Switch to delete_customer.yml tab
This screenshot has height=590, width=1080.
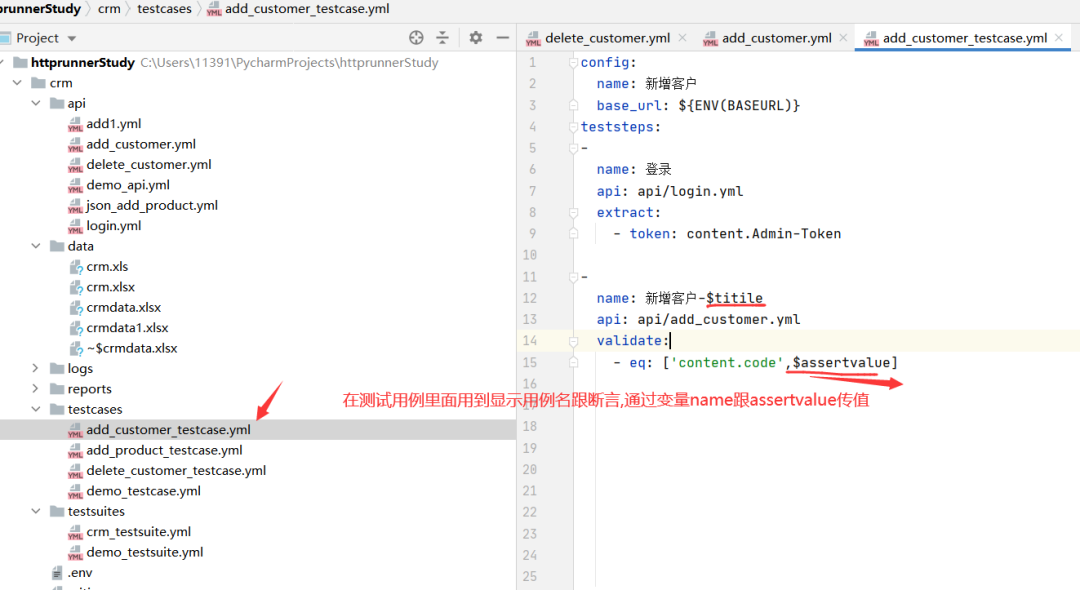pos(607,38)
